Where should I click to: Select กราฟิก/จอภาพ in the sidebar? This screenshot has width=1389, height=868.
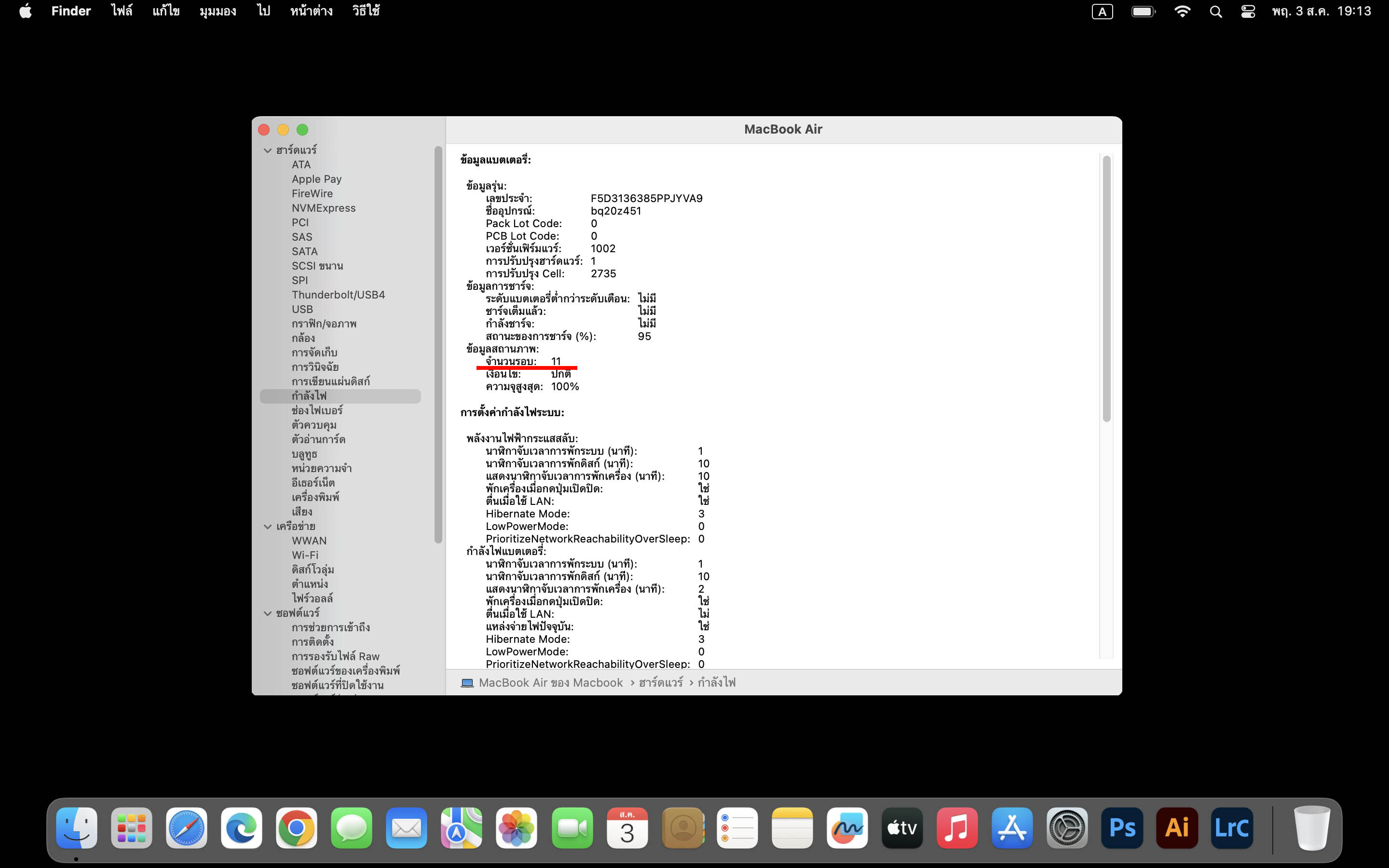coord(324,324)
